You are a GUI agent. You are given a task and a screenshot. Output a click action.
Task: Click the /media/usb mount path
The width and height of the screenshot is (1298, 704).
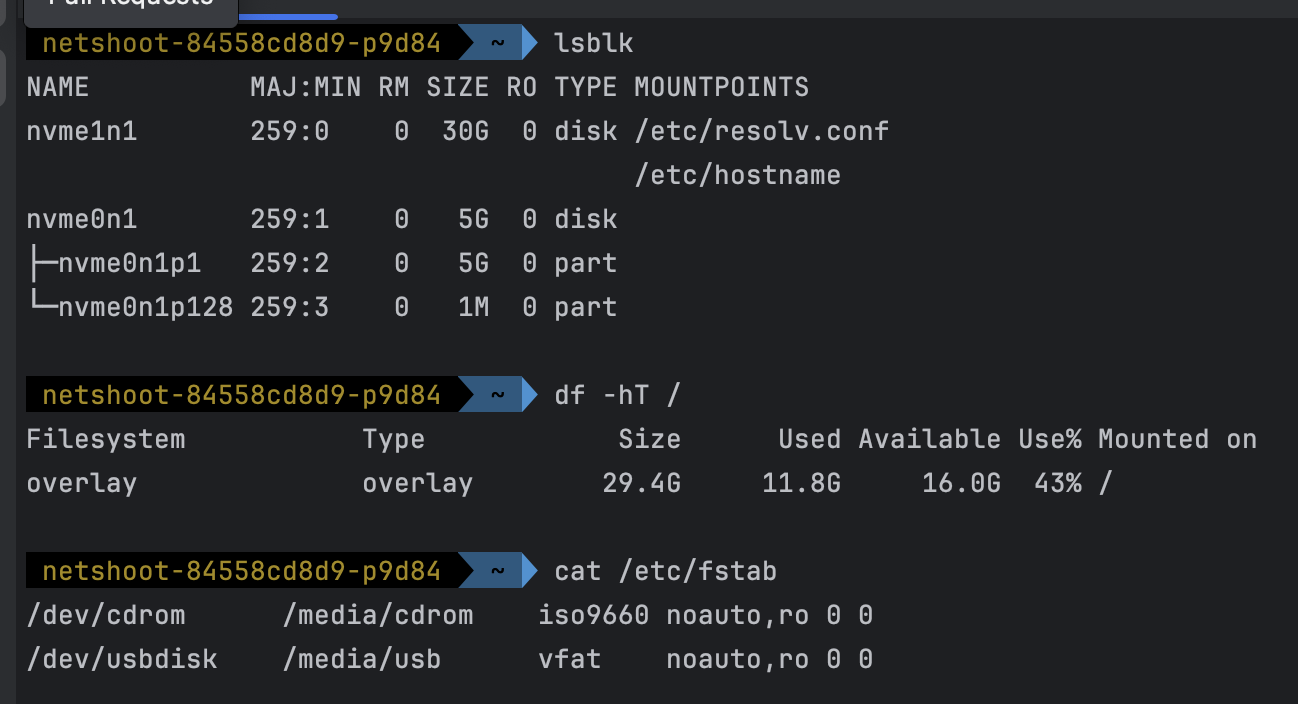coord(361,659)
